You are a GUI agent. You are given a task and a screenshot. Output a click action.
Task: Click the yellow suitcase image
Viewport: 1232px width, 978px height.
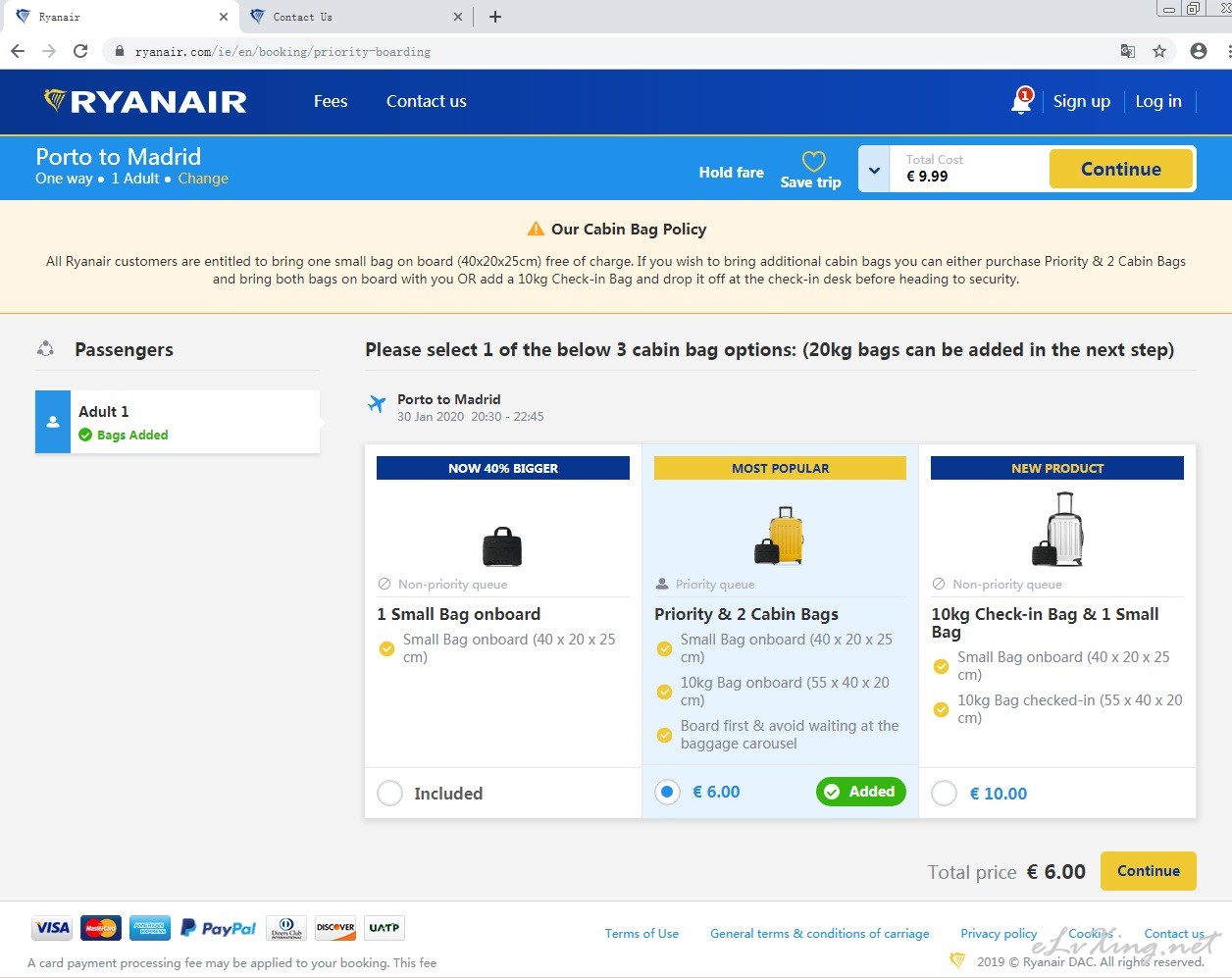click(x=780, y=536)
